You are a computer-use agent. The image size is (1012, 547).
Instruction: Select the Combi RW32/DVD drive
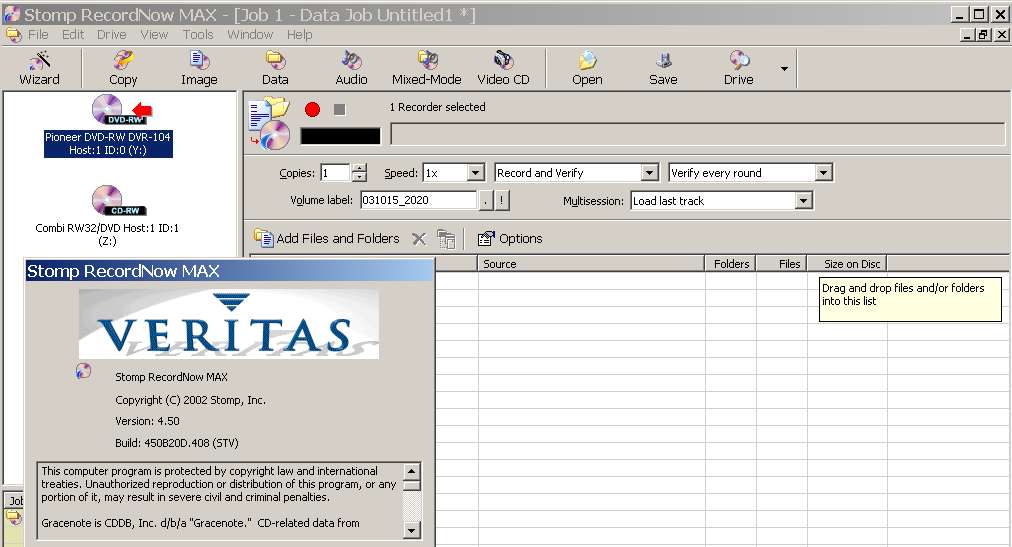107,216
